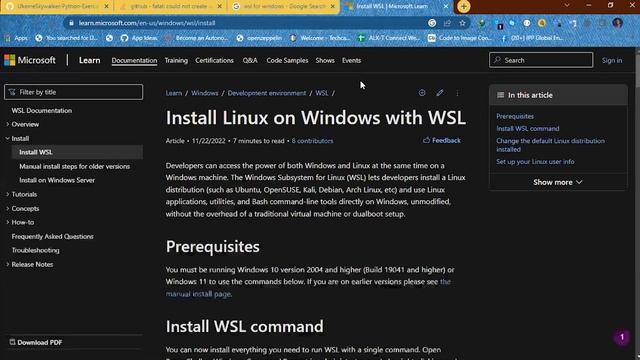Bookmark this page with the star icon
The width and height of the screenshot is (640, 360).
point(462,23)
